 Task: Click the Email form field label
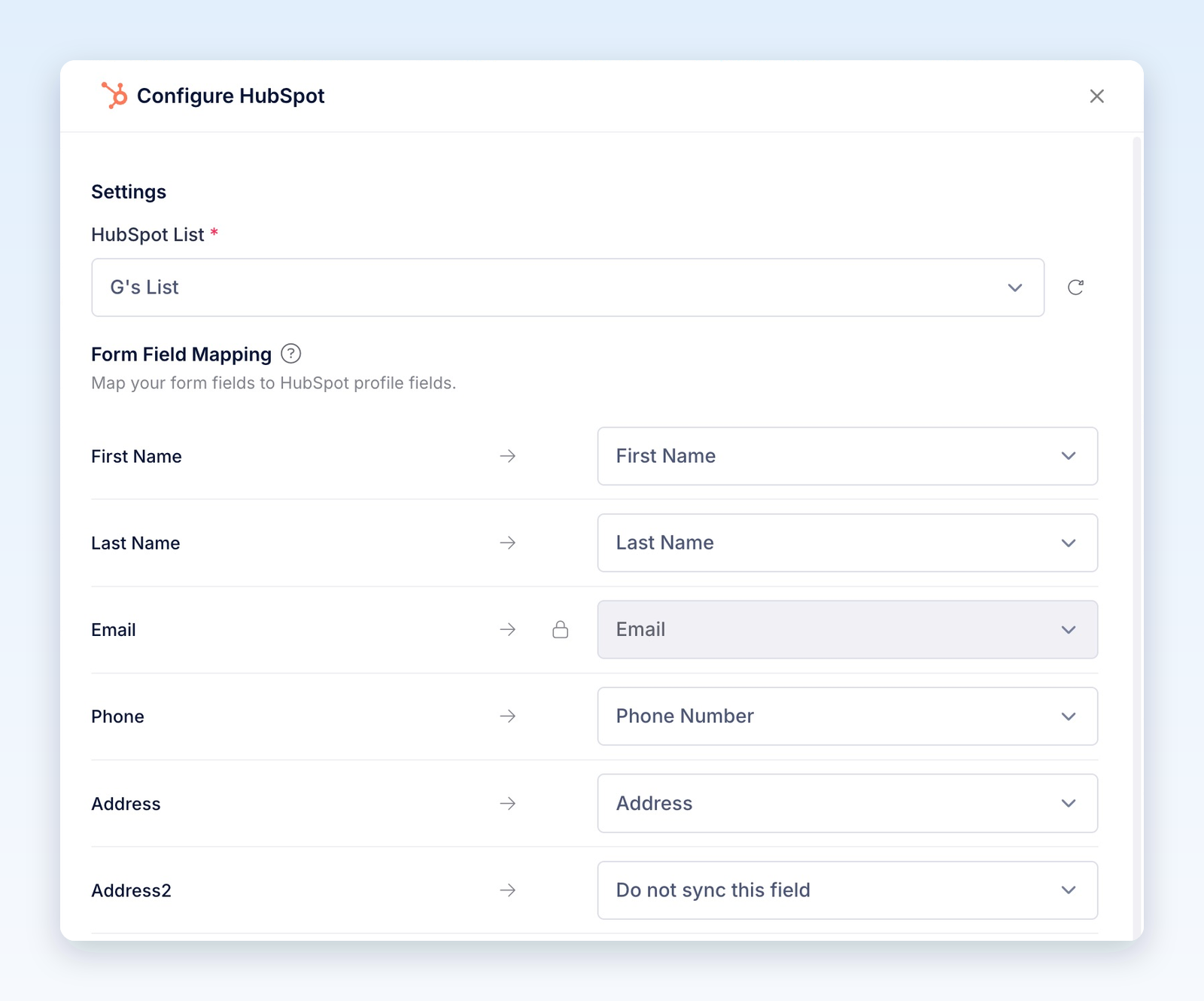pos(114,630)
